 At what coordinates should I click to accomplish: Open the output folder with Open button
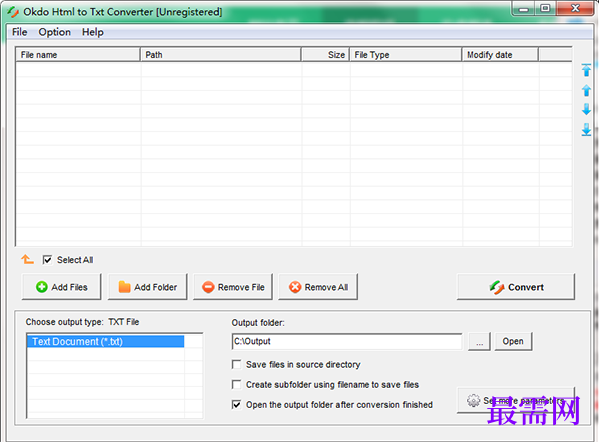513,341
